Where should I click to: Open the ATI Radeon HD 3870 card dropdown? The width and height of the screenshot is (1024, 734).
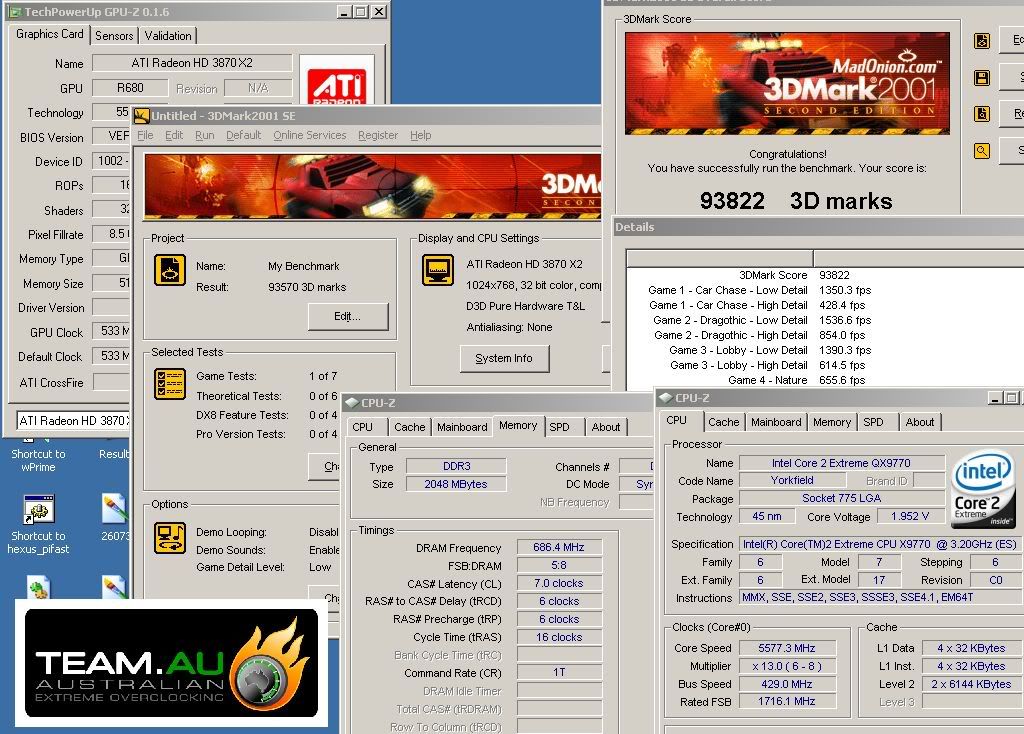pyautogui.click(x=73, y=421)
